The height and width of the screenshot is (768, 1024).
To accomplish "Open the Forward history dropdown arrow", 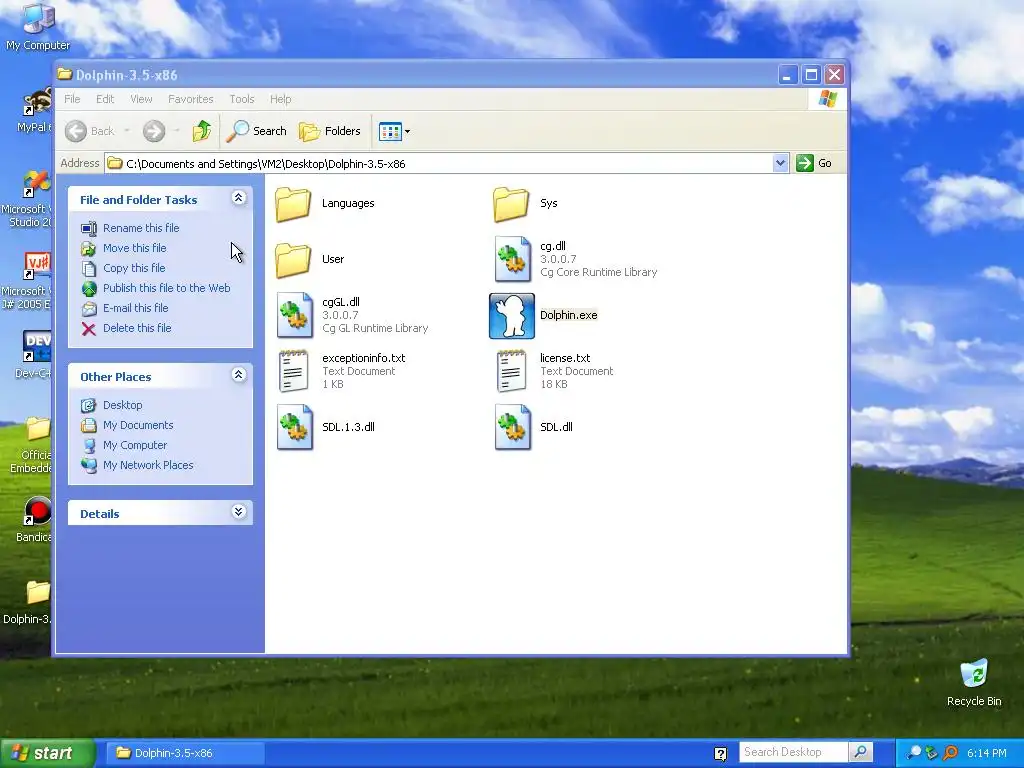I will [x=176, y=131].
